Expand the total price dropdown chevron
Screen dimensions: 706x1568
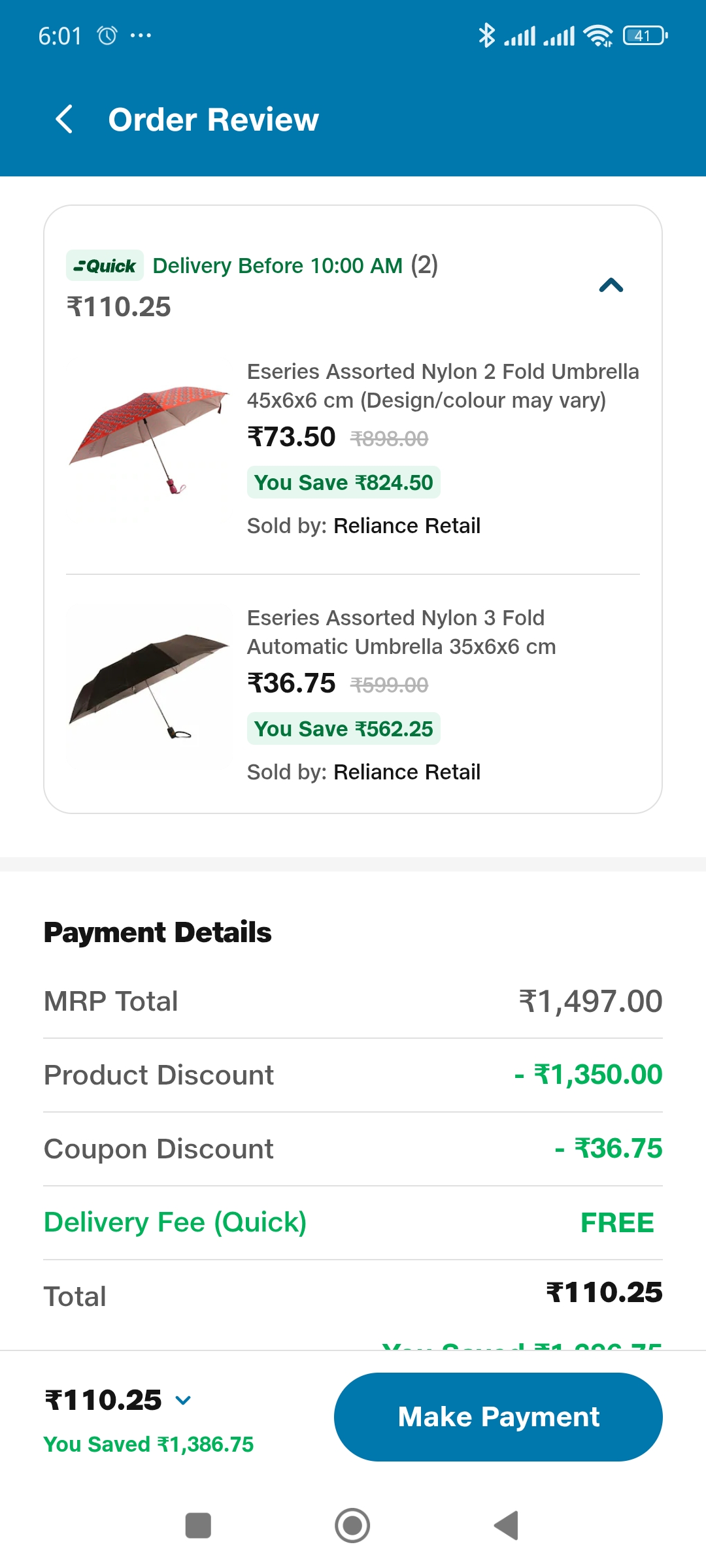pyautogui.click(x=184, y=1400)
